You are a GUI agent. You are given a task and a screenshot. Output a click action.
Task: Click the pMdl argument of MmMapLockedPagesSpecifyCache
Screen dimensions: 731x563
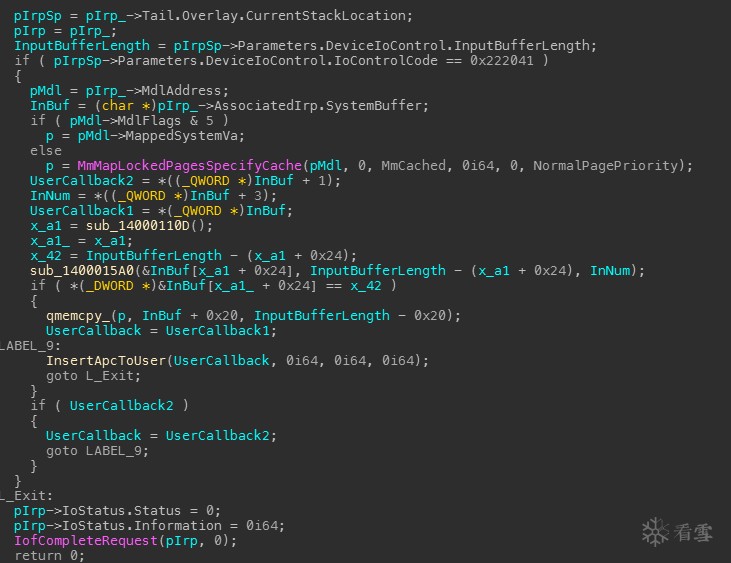[325, 165]
